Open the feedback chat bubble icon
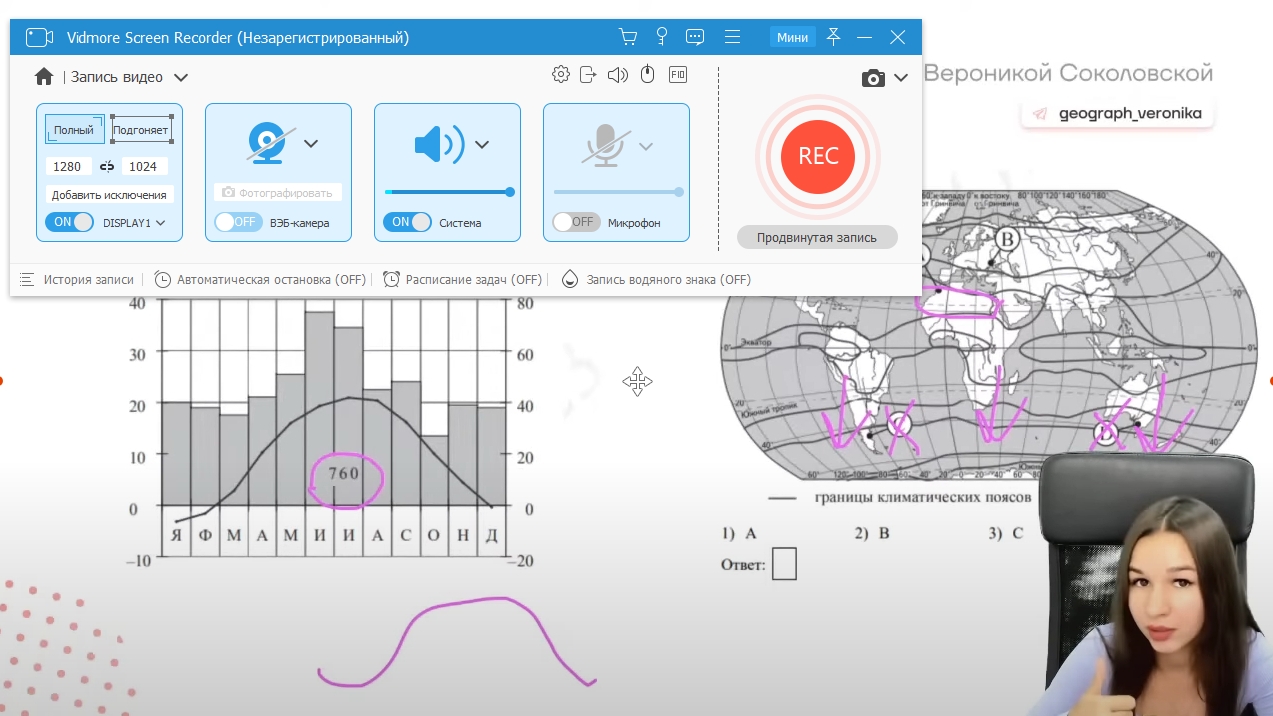Viewport: 1273px width, 716px height. coord(695,38)
